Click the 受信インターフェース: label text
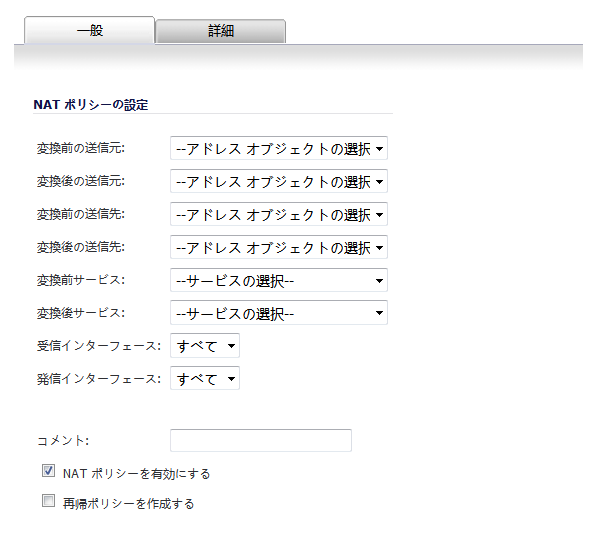The width and height of the screenshot is (593, 535). tap(99, 346)
